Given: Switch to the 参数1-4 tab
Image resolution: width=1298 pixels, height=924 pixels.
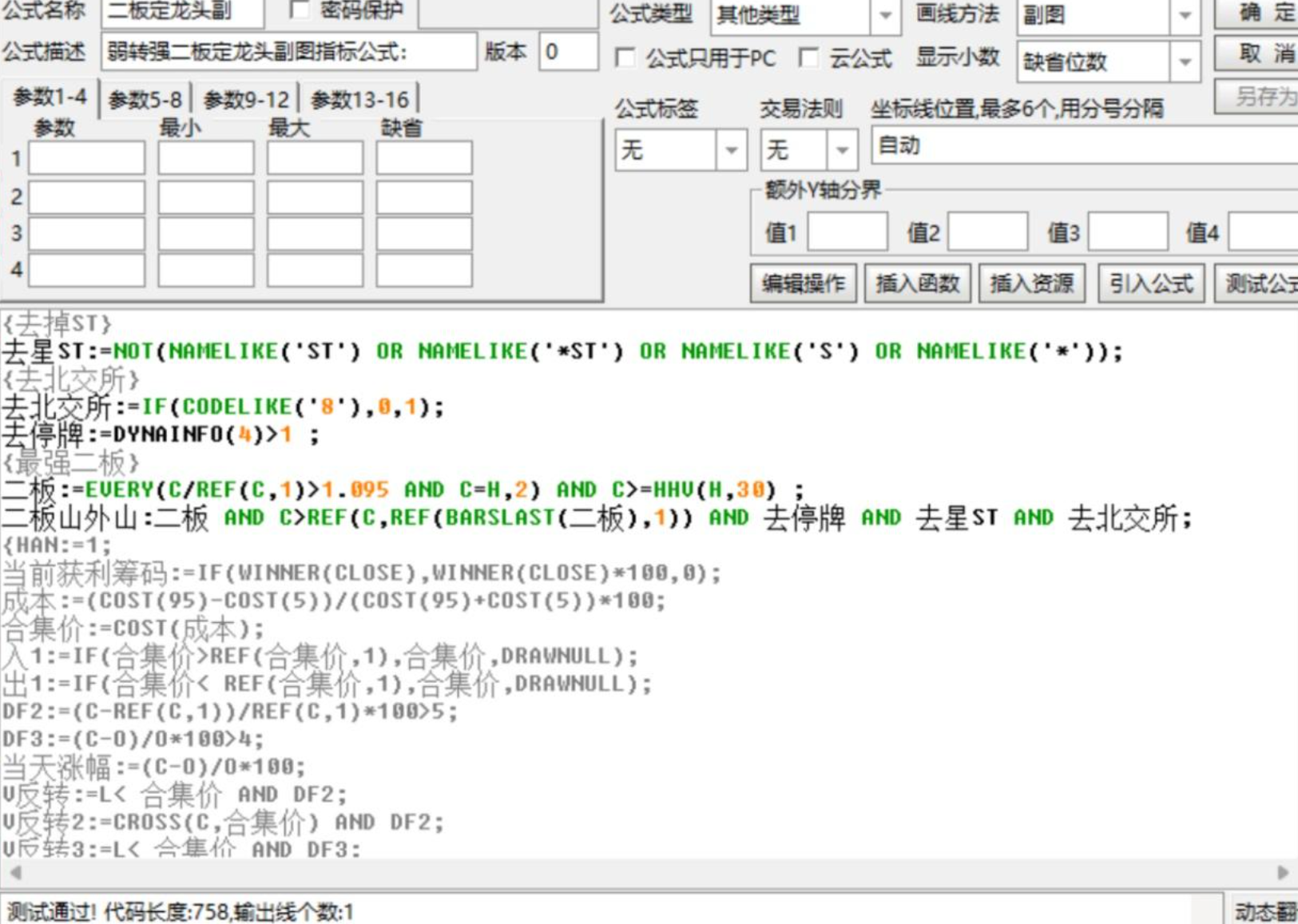Looking at the screenshot, I should tap(50, 97).
